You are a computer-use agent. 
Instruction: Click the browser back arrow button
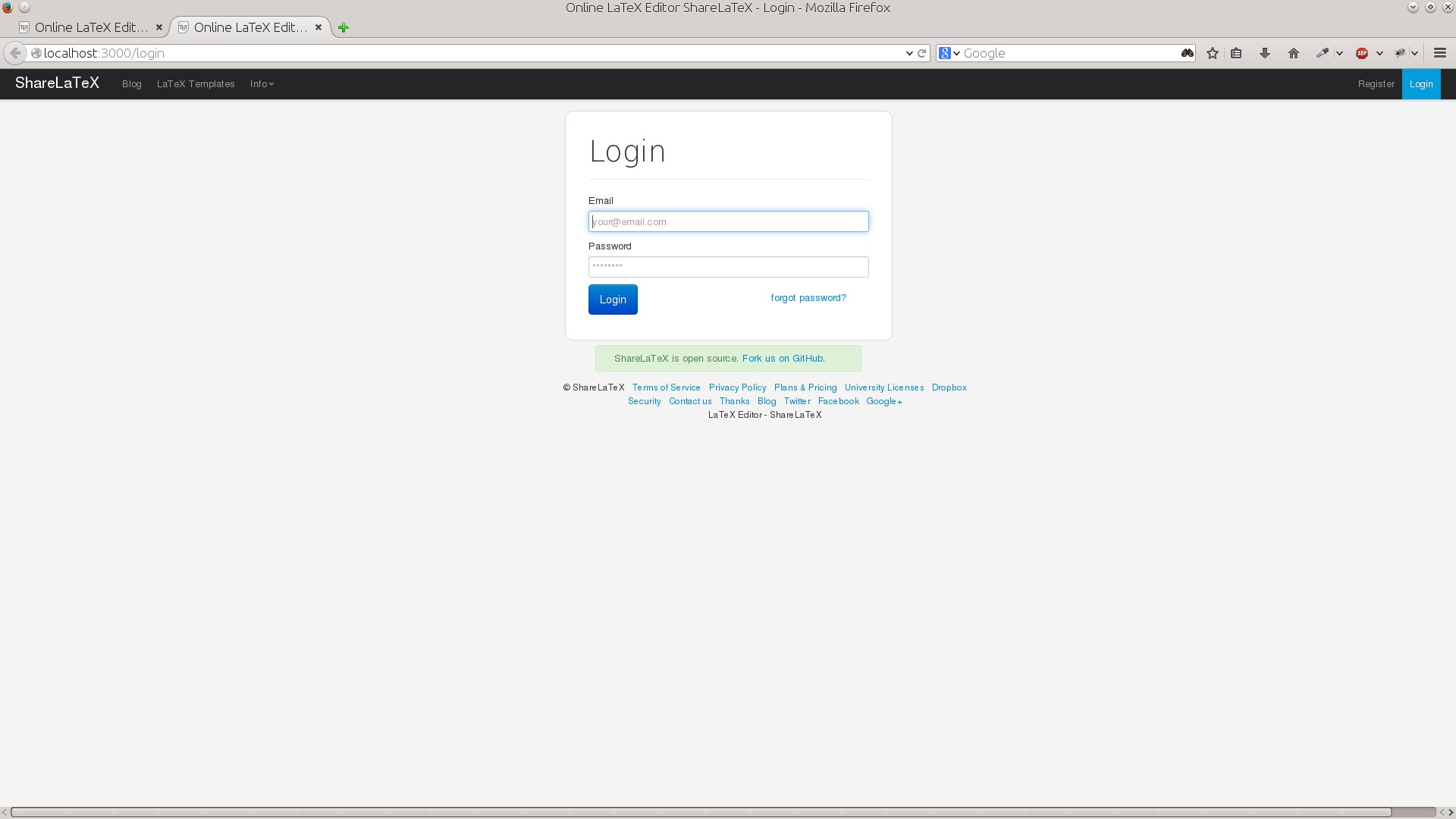(15, 53)
